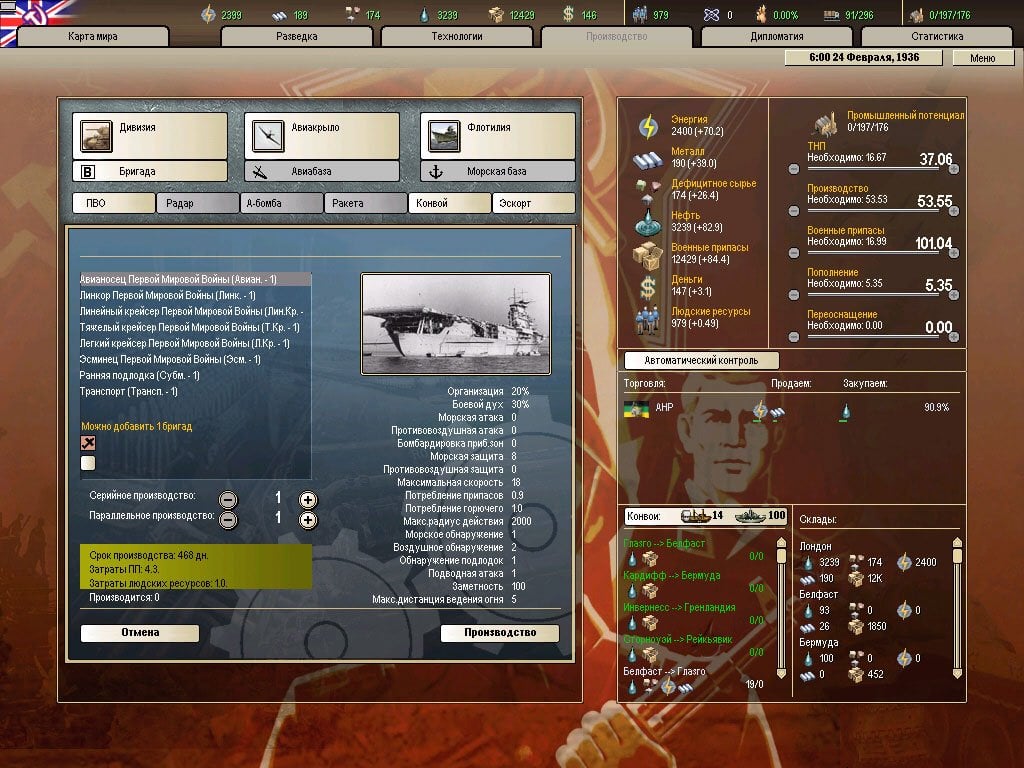Click the Бригада 'B' icon

(87, 172)
